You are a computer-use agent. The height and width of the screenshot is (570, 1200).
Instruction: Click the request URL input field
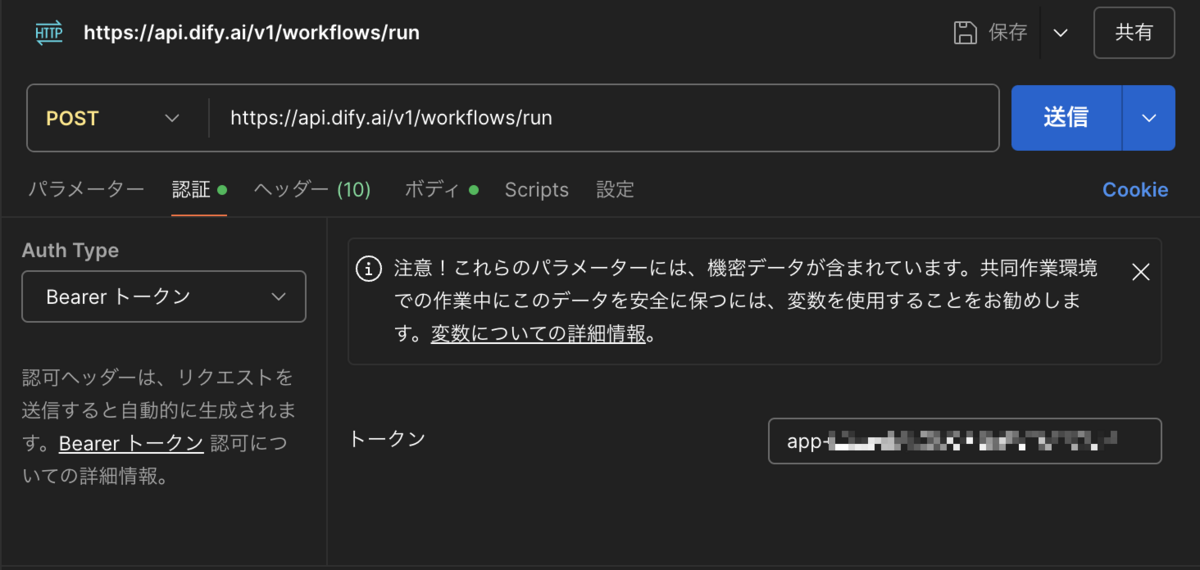tap(603, 118)
